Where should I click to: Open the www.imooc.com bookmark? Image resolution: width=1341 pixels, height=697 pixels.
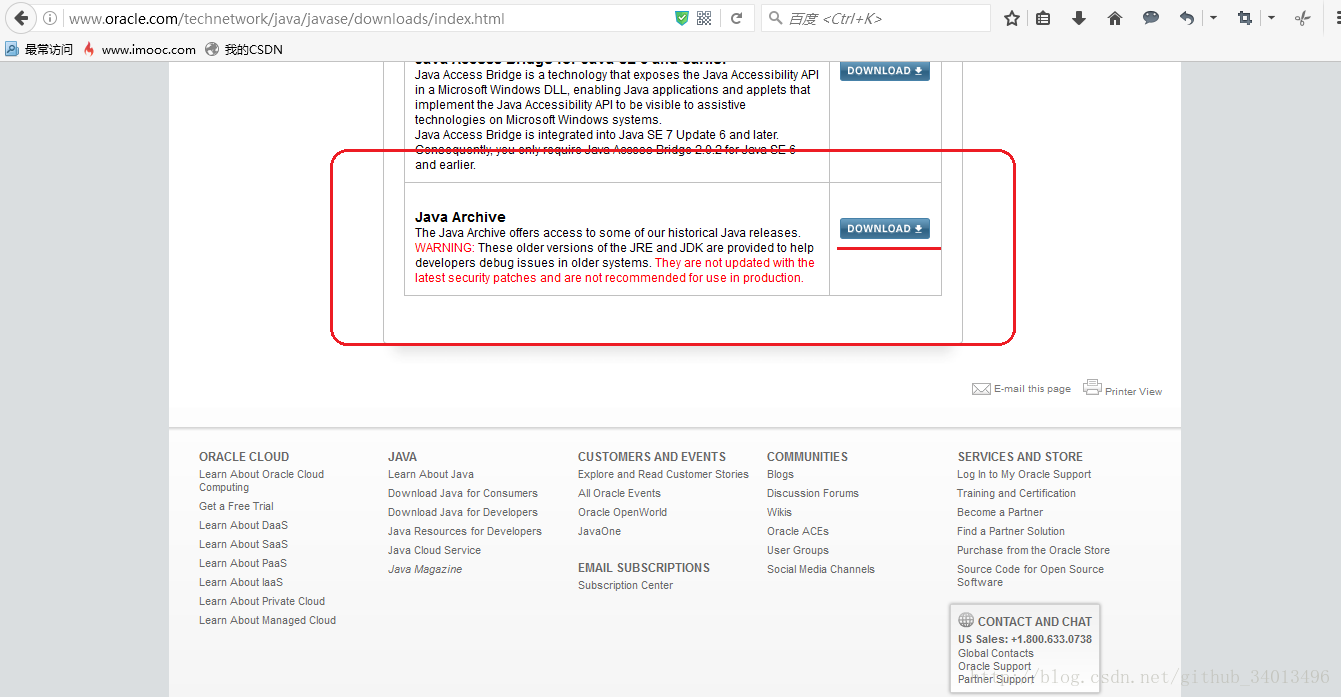tap(140, 49)
